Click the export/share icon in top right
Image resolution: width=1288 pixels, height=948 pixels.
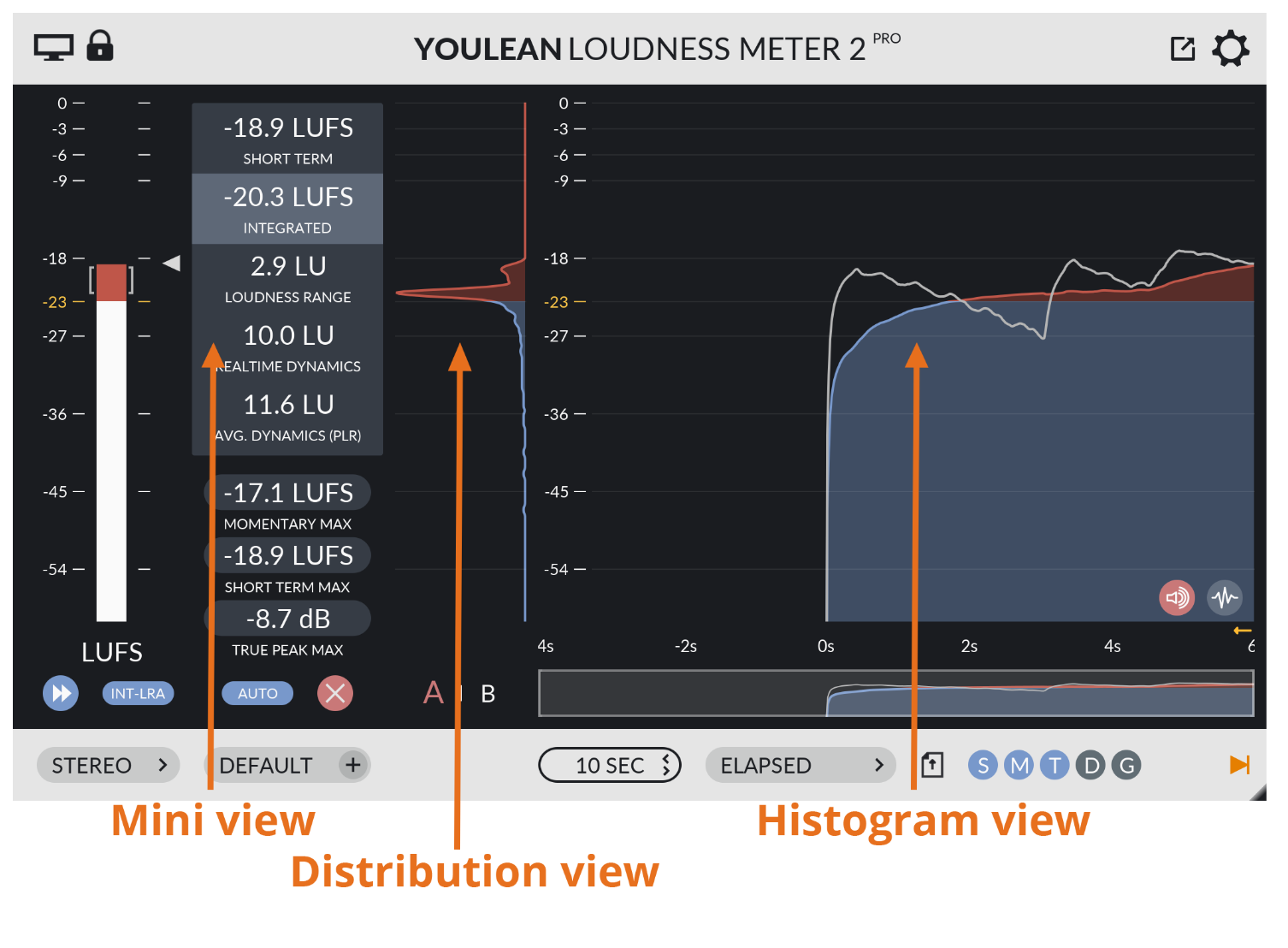pos(1183,49)
